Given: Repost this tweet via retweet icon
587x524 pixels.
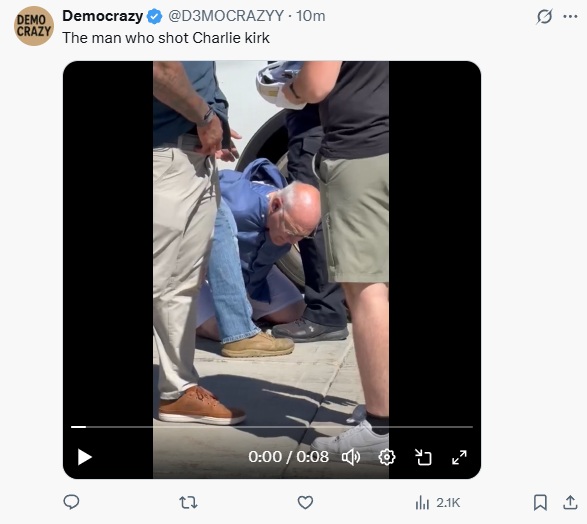Looking at the screenshot, I should pyautogui.click(x=188, y=502).
